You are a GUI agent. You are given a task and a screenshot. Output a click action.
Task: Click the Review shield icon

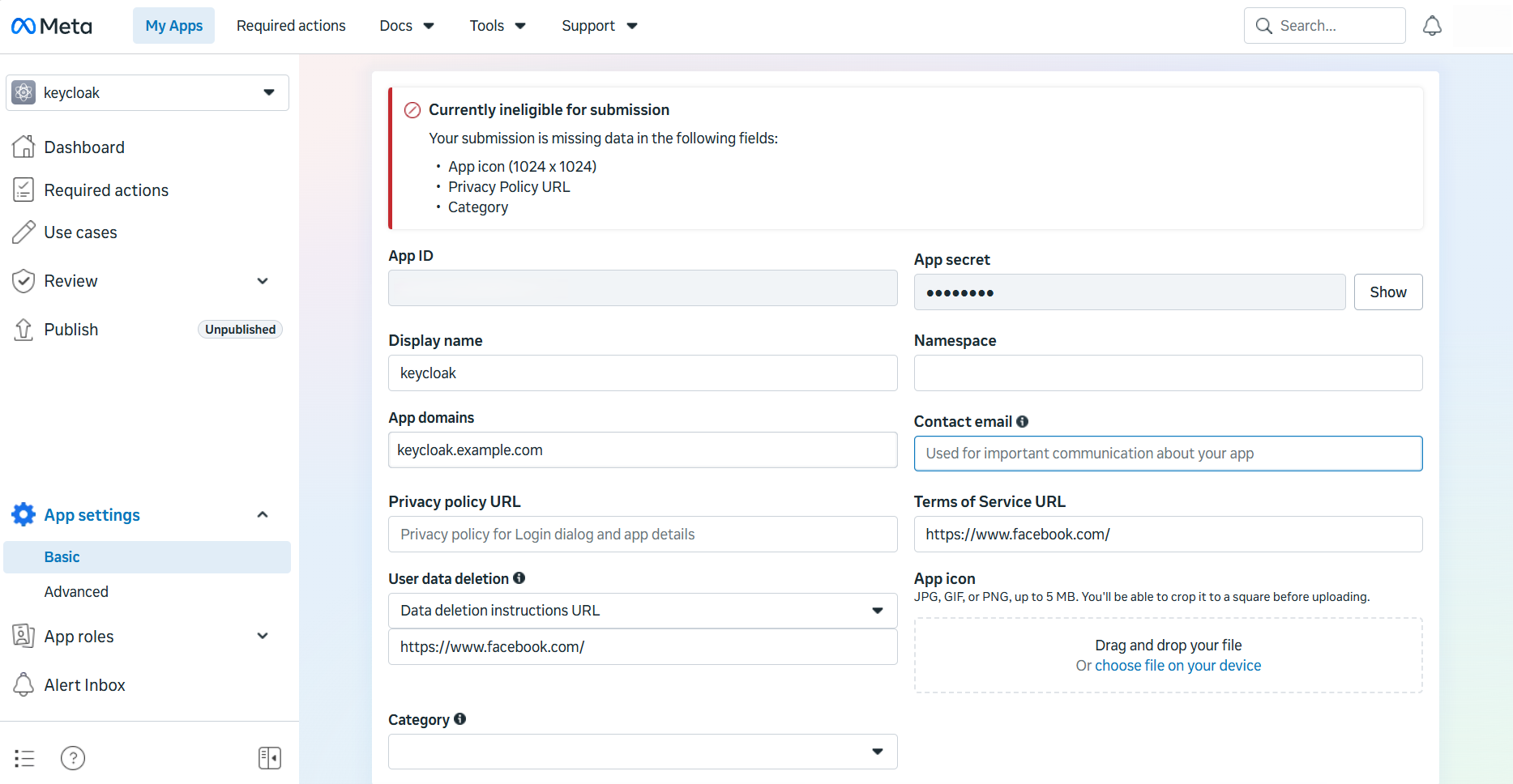(24, 281)
